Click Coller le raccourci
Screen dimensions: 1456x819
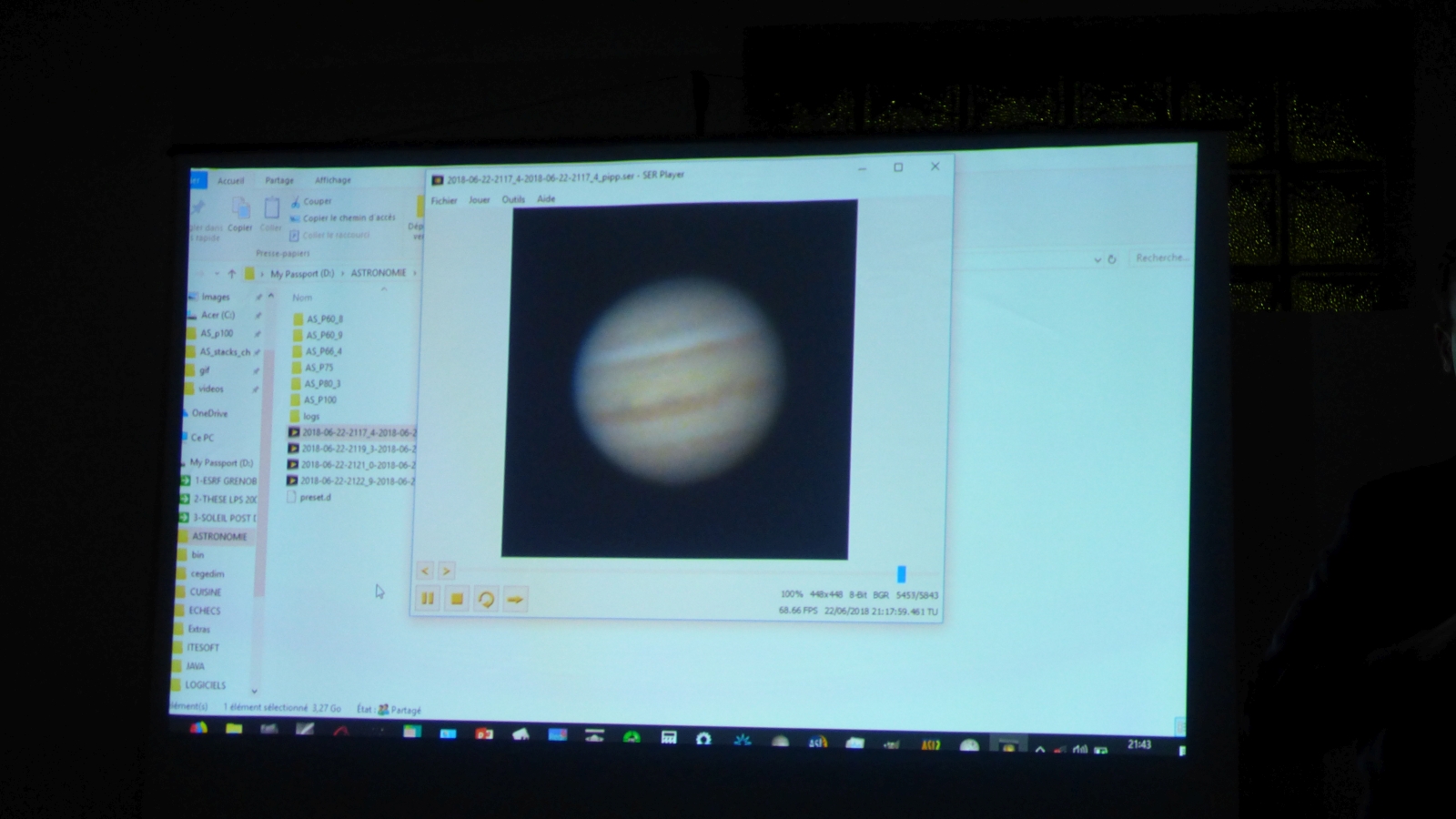[x=330, y=235]
